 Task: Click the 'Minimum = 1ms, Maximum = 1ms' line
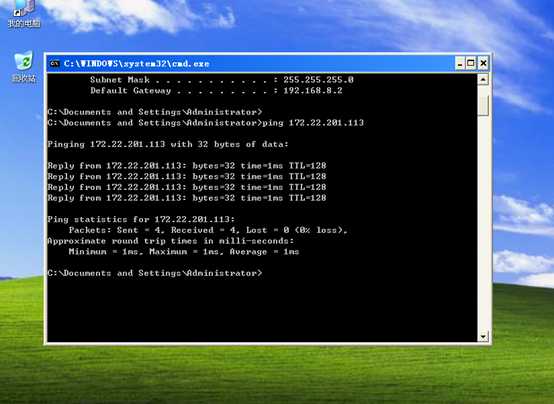(184, 252)
